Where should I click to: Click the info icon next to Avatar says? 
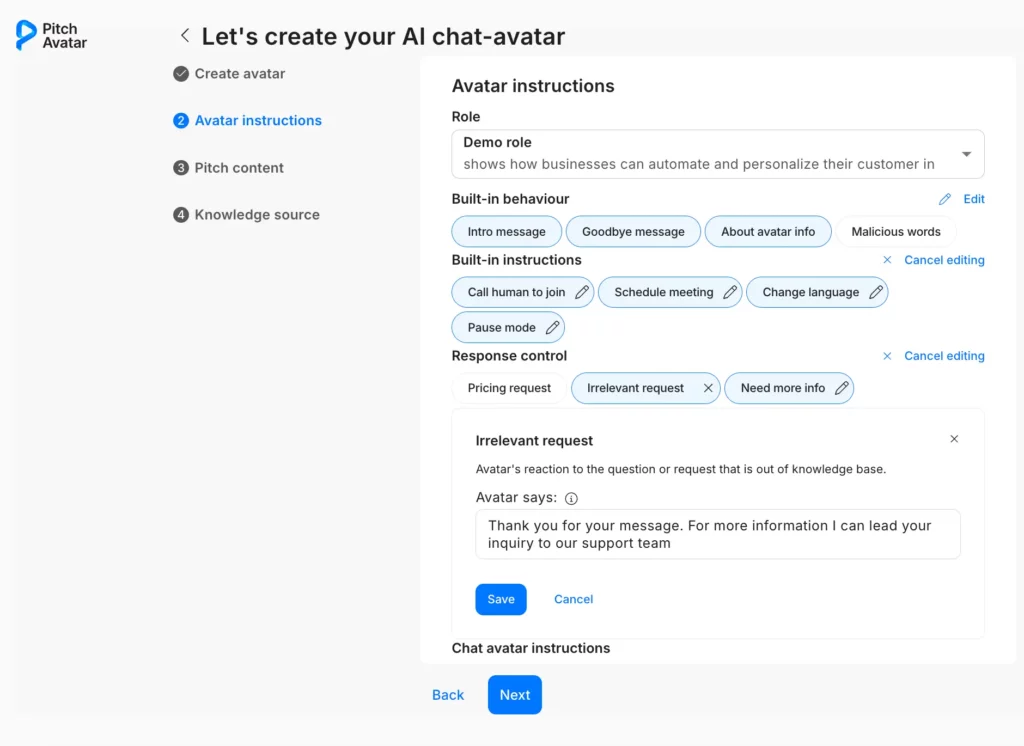pos(572,498)
